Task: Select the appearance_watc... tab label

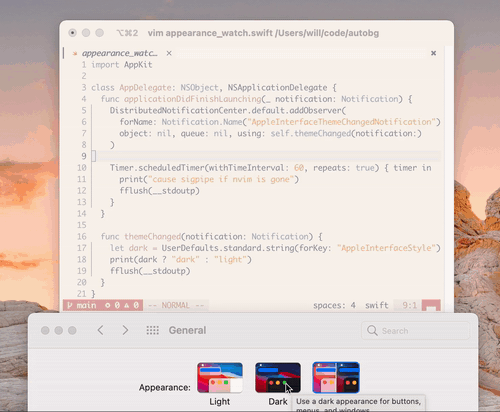Action: pyautogui.click(x=120, y=53)
